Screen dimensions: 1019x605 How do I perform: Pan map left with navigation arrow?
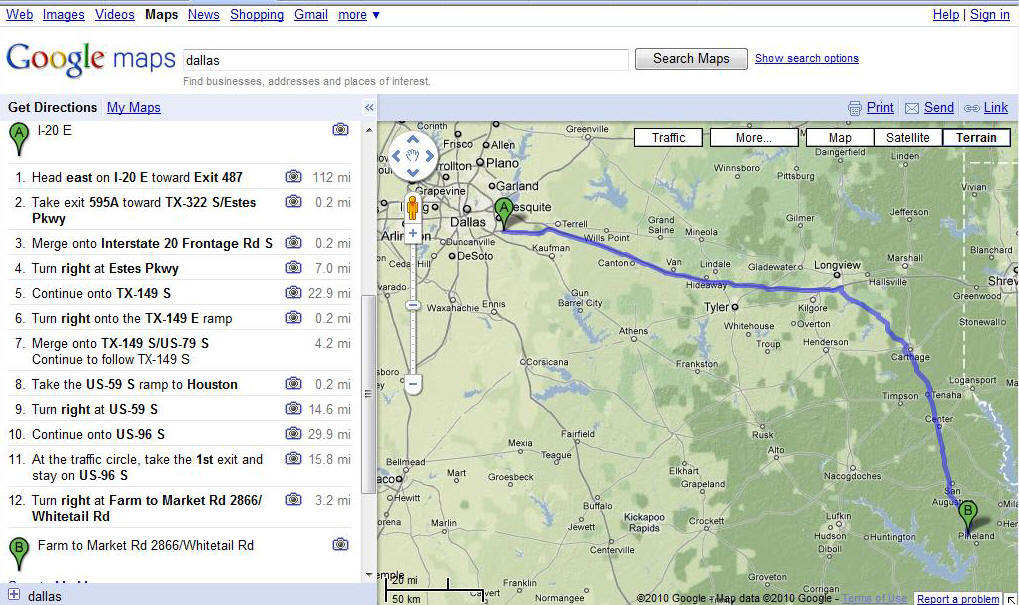pos(396,156)
